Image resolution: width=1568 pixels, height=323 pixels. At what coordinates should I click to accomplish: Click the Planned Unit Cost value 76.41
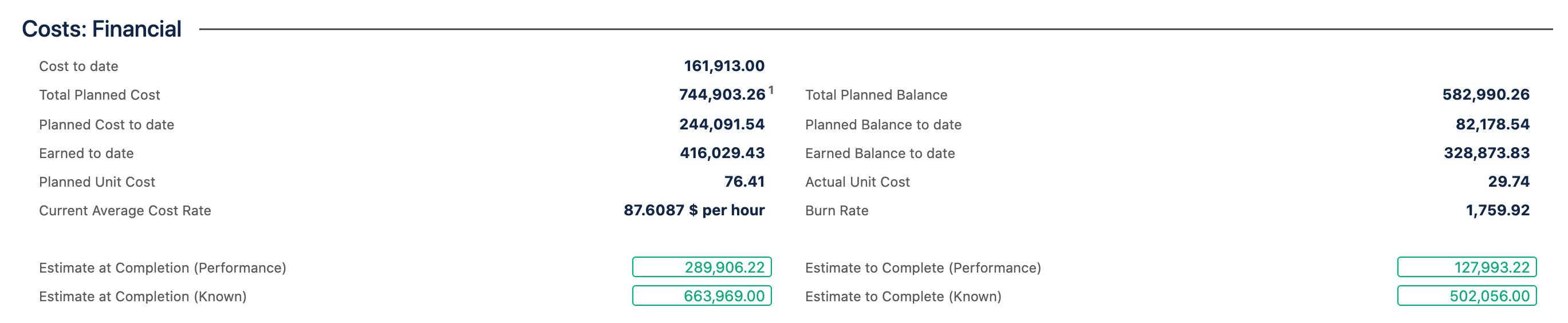click(x=744, y=182)
